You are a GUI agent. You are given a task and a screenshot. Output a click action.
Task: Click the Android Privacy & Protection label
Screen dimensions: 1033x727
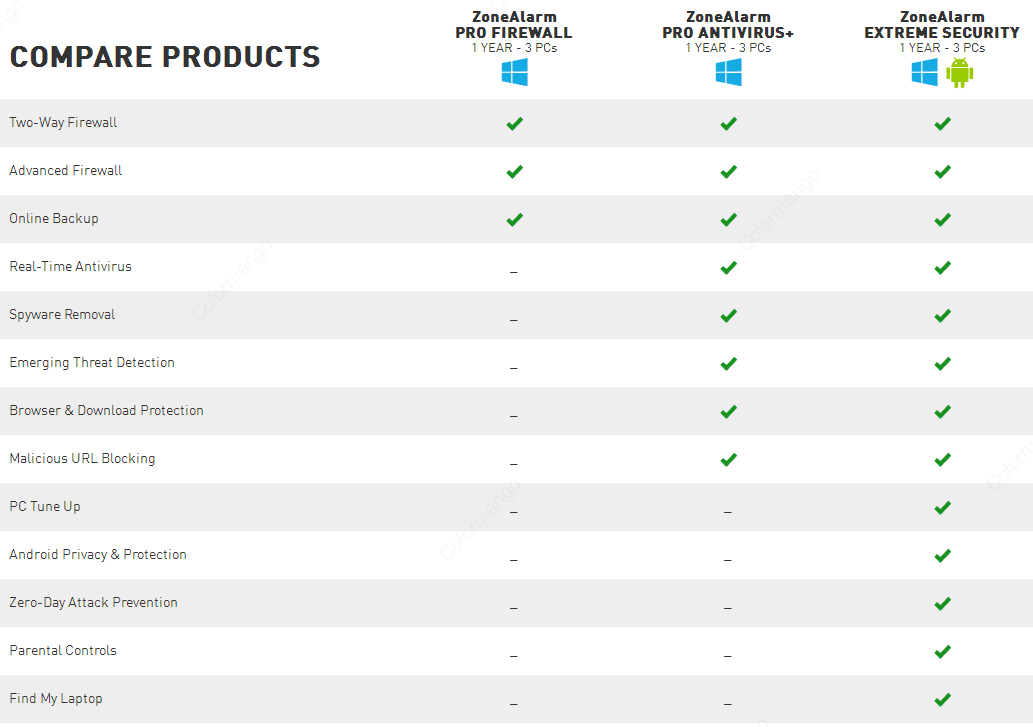tap(98, 554)
